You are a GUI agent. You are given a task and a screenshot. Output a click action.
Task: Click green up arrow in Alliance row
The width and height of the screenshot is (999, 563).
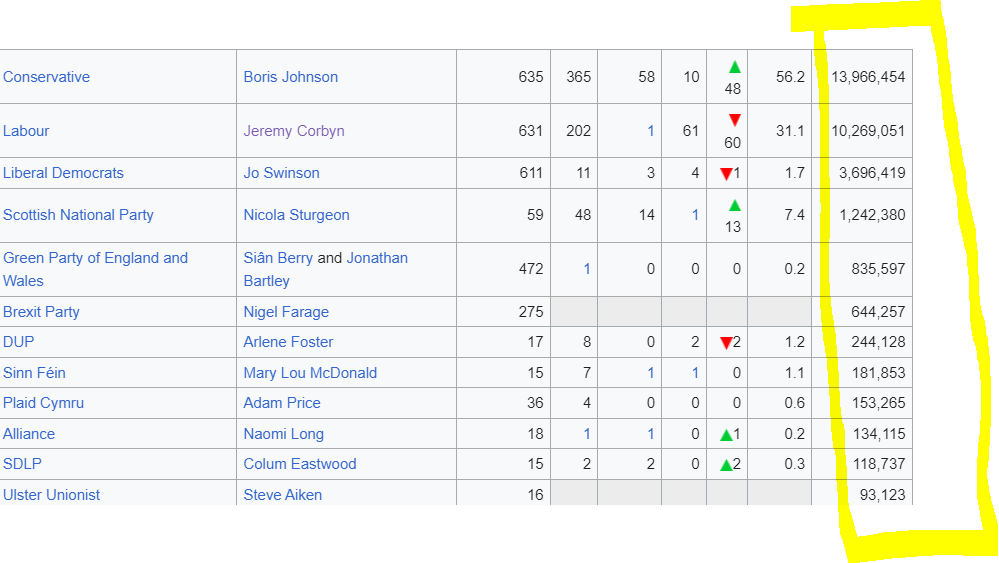726,435
